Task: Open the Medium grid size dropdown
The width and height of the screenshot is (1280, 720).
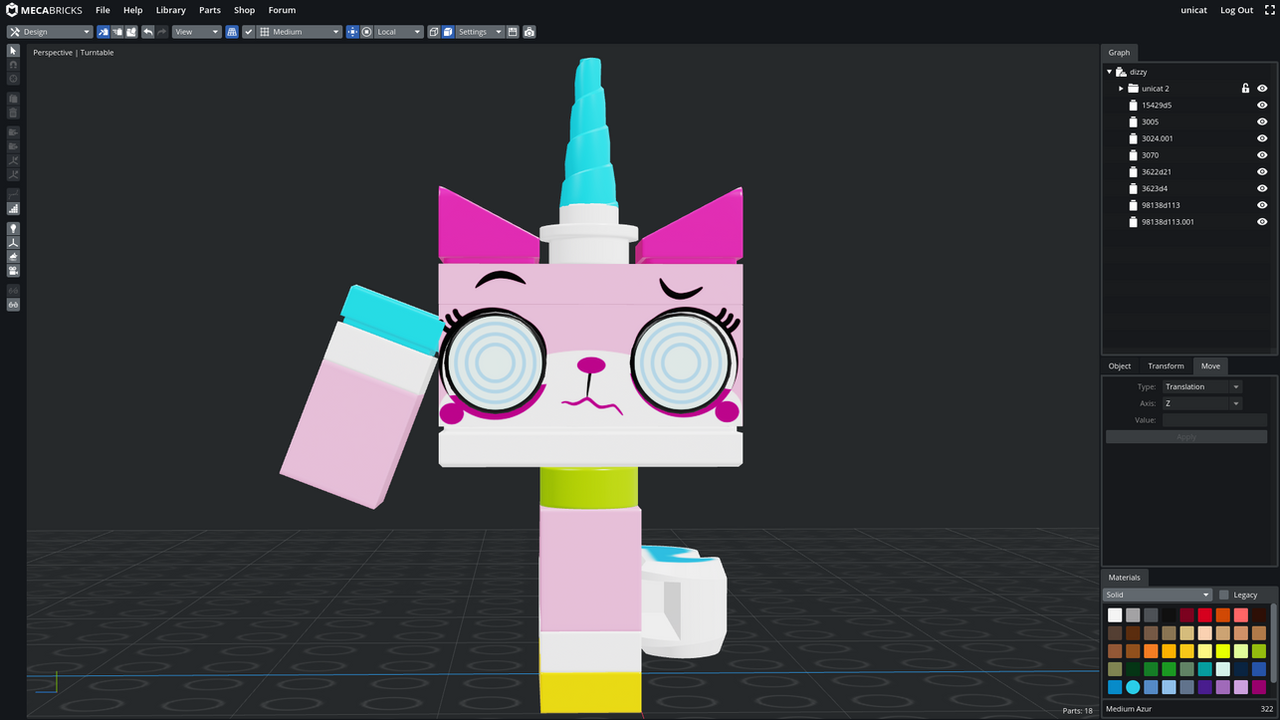Action: click(300, 32)
